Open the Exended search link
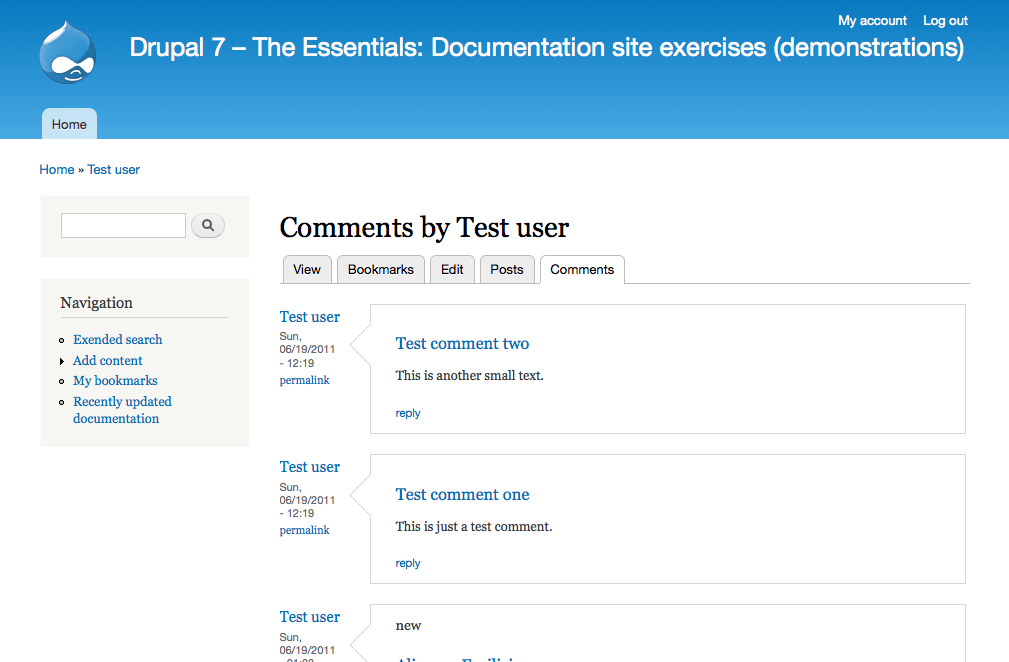1009x662 pixels. point(117,339)
